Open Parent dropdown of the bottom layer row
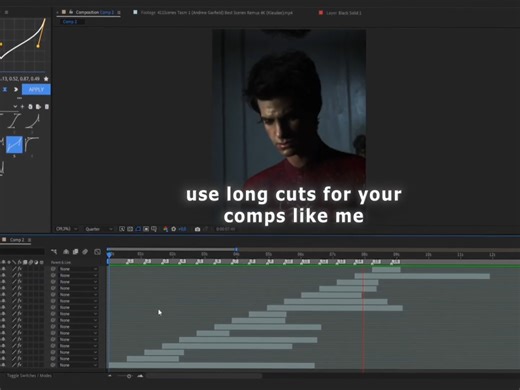Viewport: 520px width, 390px height. [x=79, y=365]
